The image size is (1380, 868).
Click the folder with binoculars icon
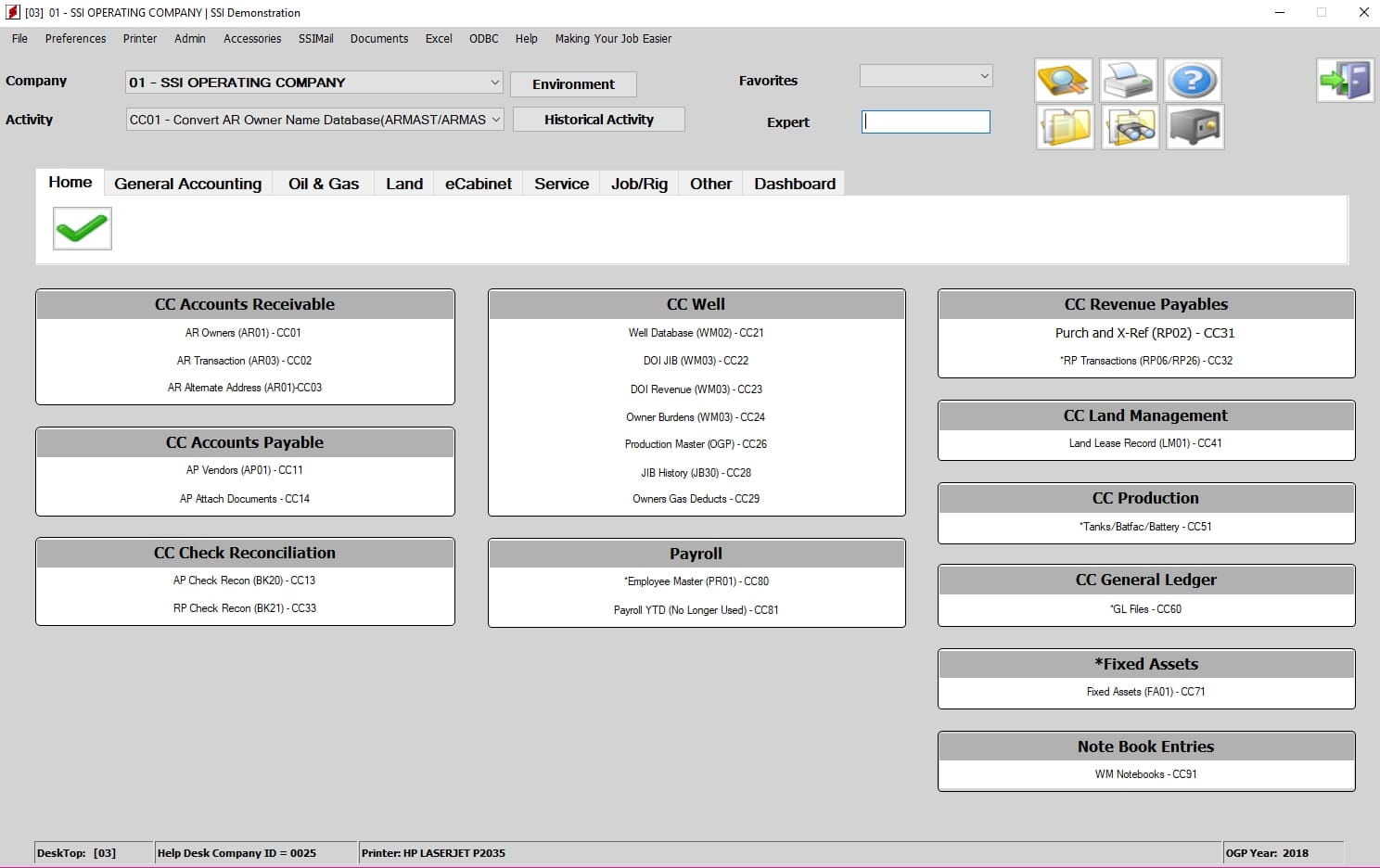1130,127
